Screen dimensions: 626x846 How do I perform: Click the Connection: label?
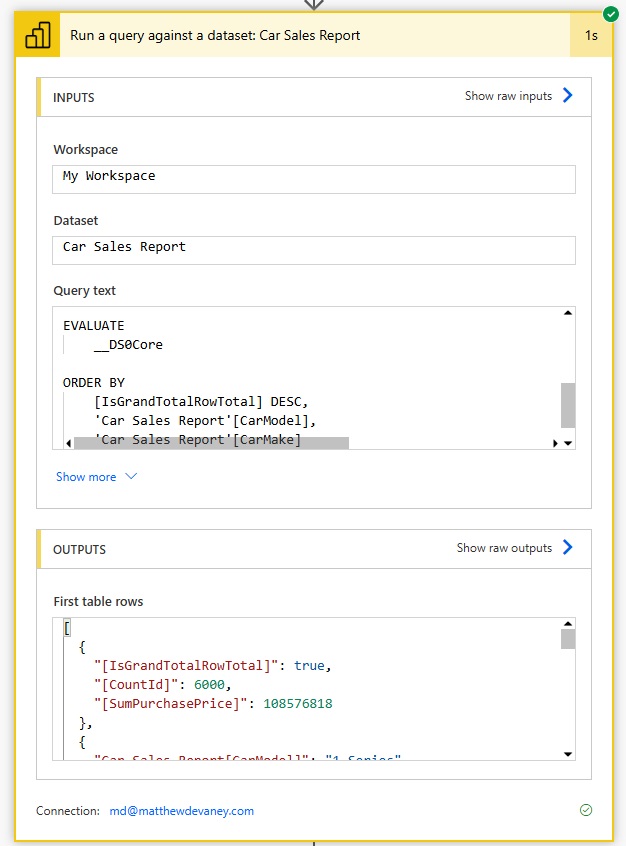[68, 811]
